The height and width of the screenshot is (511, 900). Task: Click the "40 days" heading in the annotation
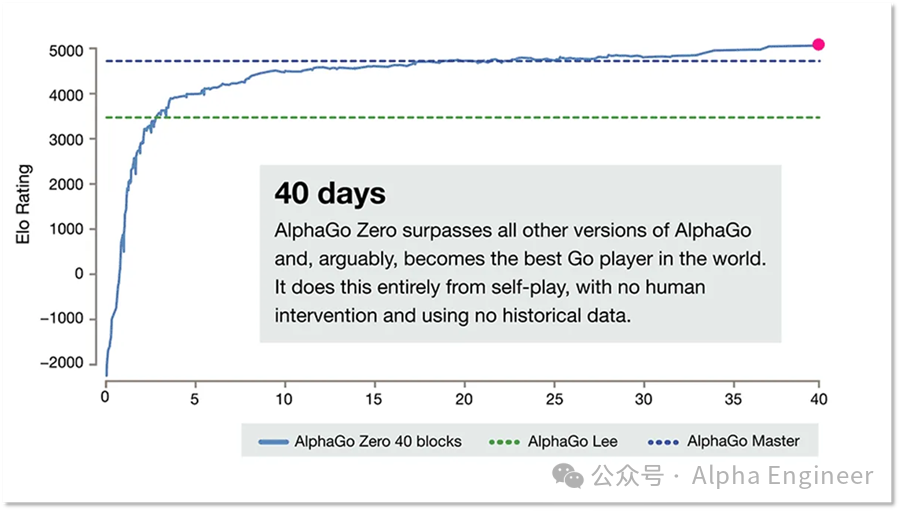(x=330, y=193)
